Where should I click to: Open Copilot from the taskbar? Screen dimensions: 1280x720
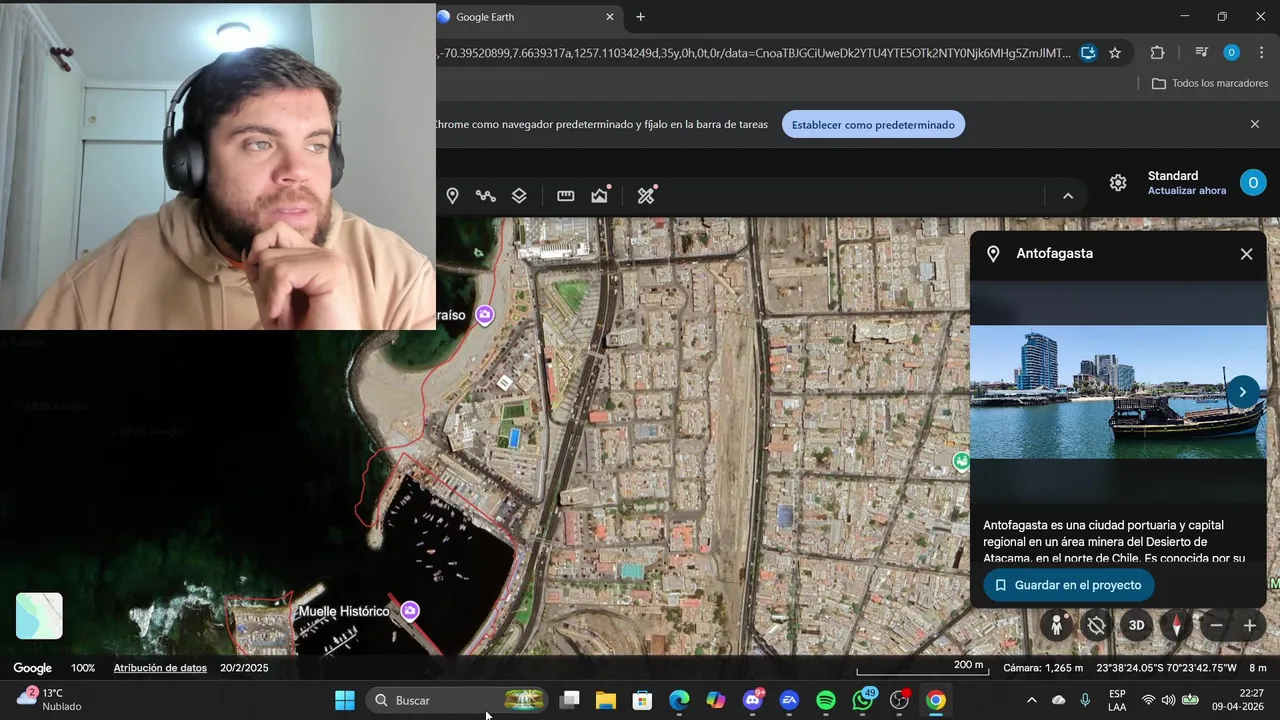(716, 700)
